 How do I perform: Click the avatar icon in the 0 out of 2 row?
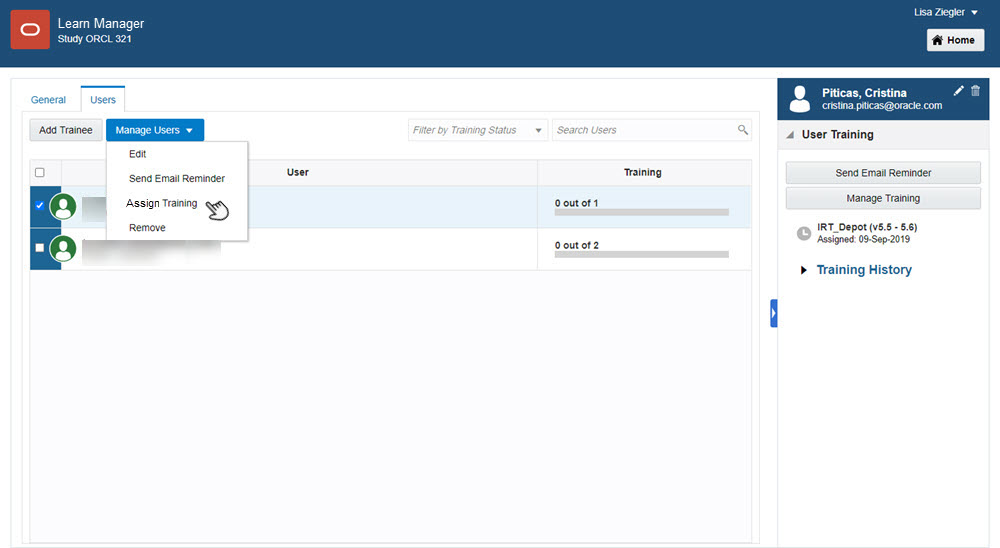pyautogui.click(x=63, y=249)
